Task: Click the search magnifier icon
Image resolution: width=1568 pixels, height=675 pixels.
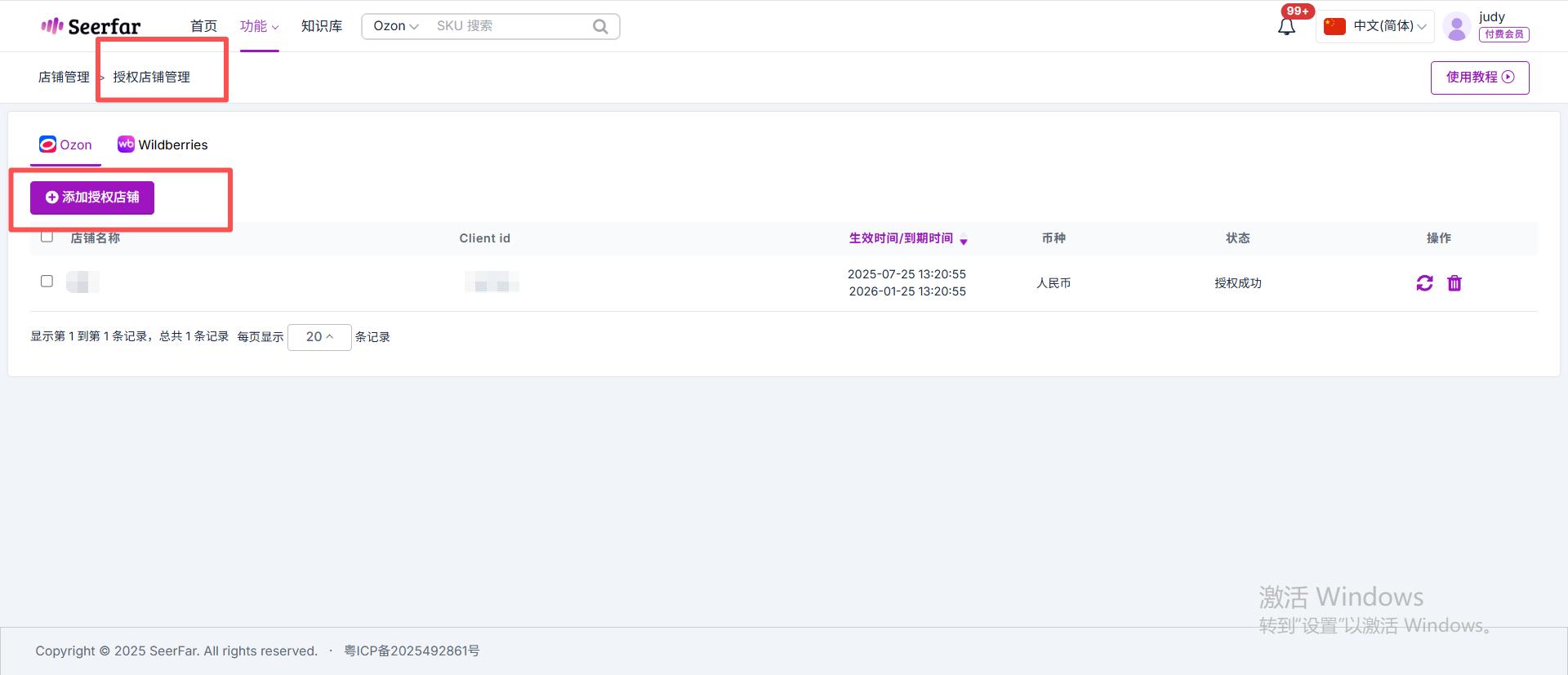Action: pos(600,26)
